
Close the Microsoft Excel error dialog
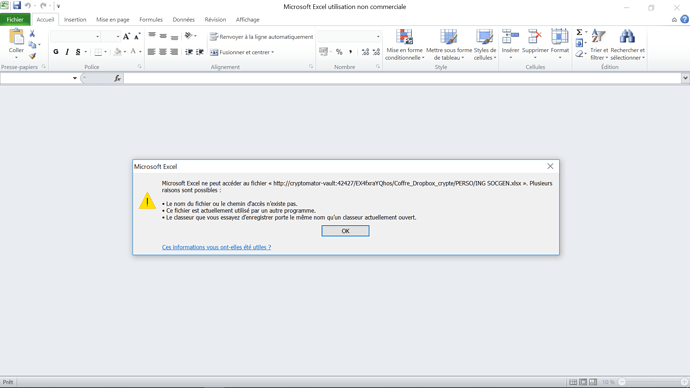pos(550,166)
